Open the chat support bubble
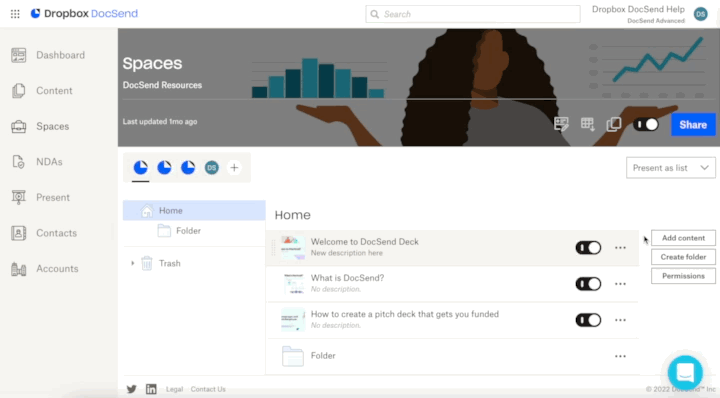720x398 pixels. pos(685,372)
